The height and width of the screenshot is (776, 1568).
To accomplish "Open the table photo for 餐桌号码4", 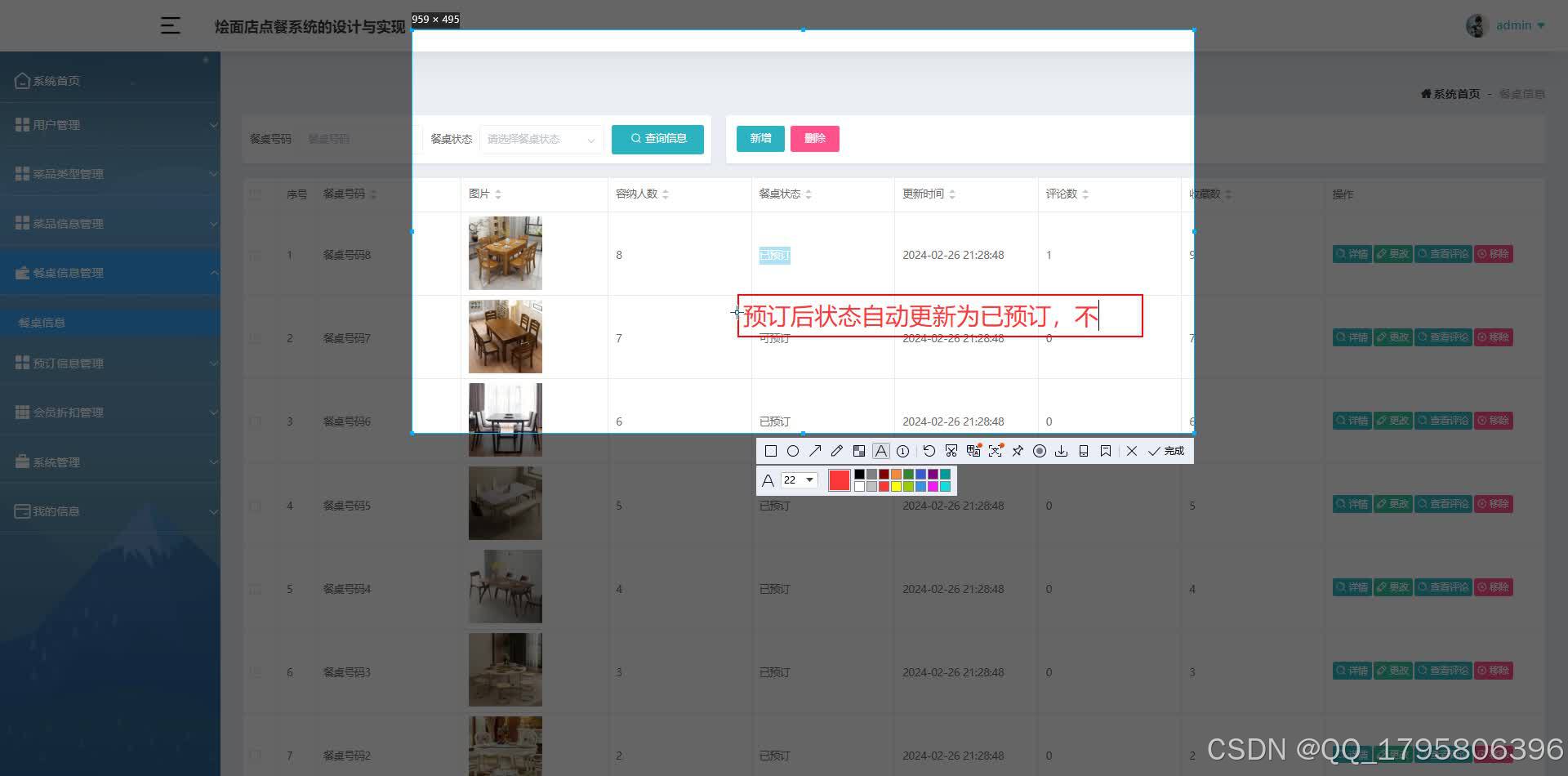I will 505,586.
